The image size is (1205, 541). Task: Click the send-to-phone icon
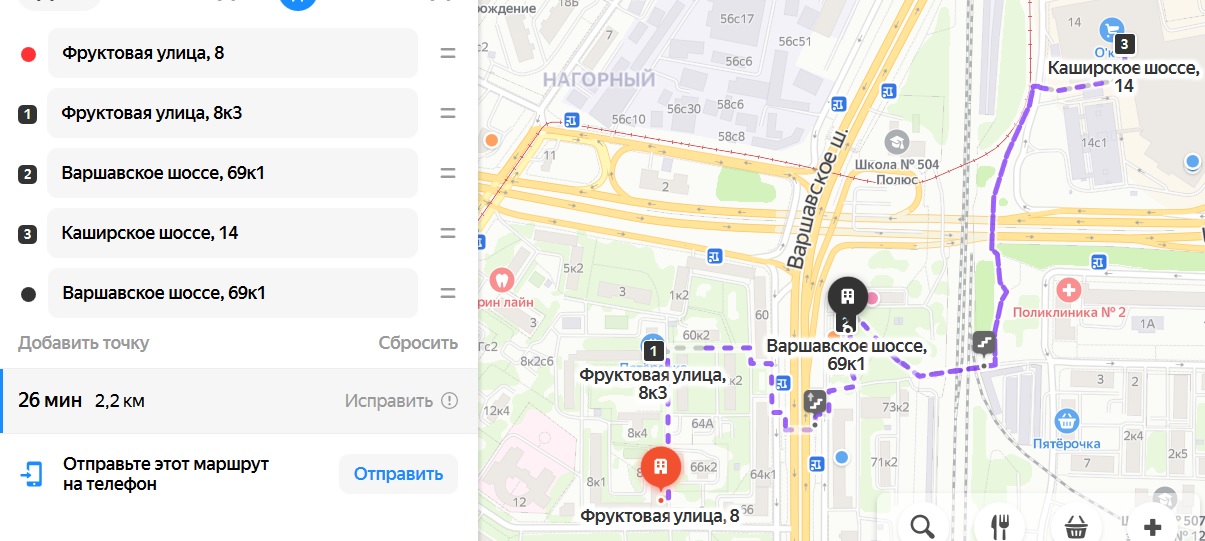[x=33, y=473]
